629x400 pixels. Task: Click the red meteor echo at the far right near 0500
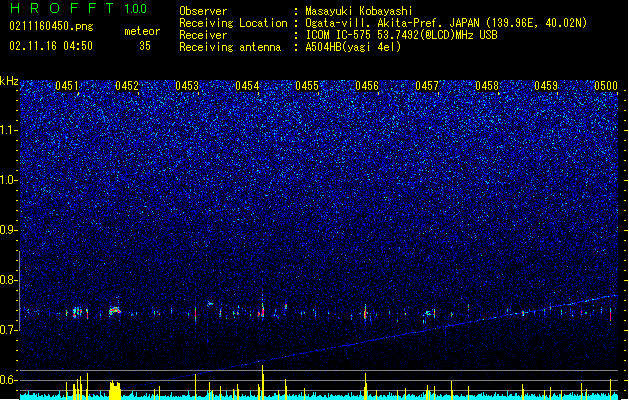610,315
